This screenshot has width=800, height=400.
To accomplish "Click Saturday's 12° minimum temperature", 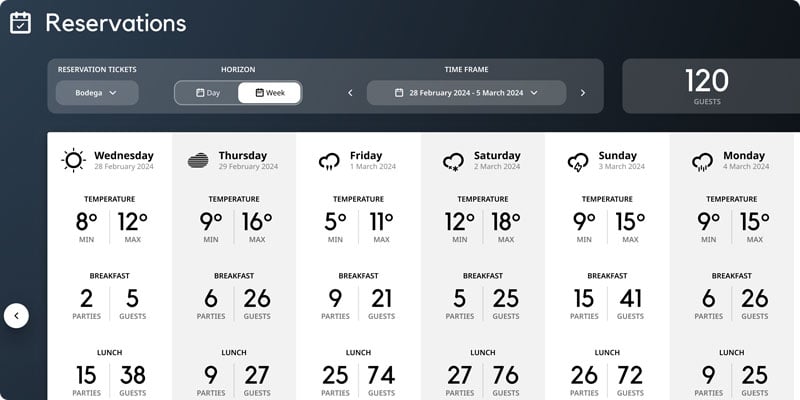I will (x=460, y=221).
